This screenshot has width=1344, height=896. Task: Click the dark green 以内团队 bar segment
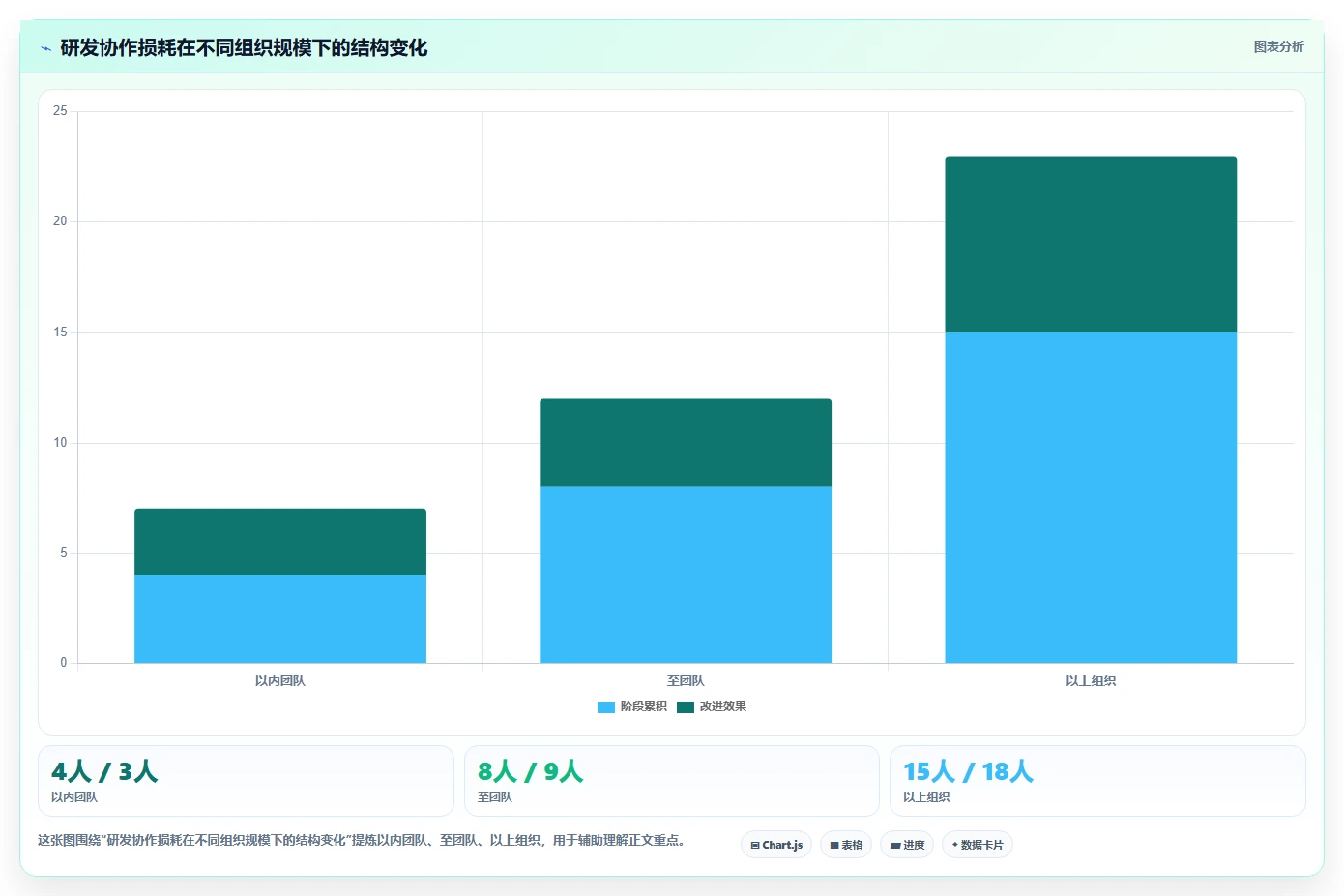(x=280, y=542)
